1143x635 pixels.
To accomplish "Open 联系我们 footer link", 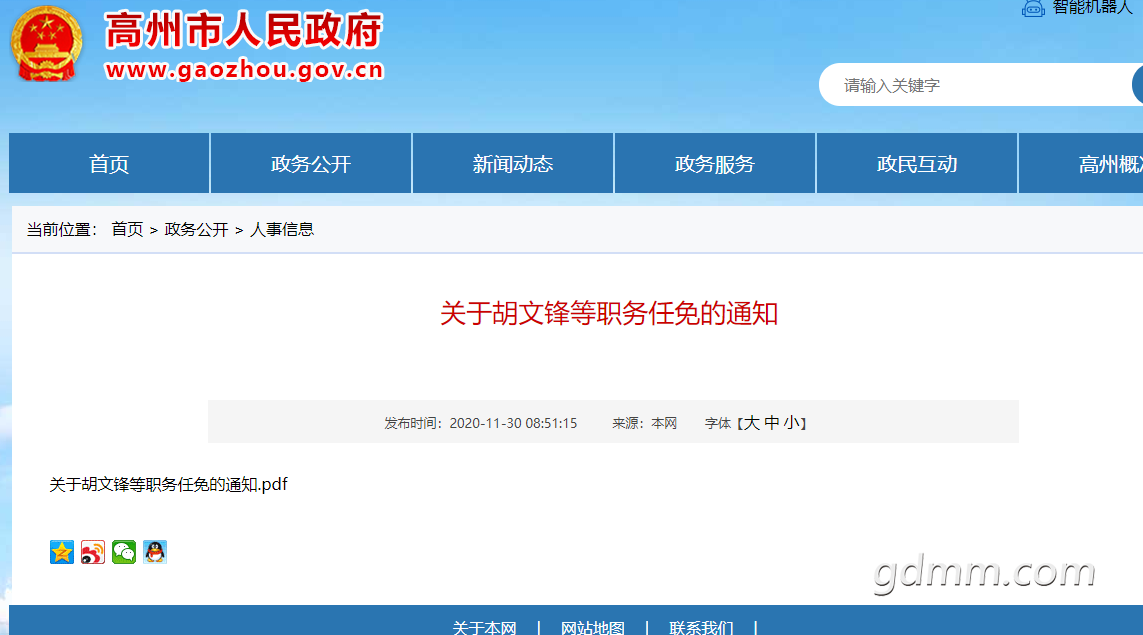I will pyautogui.click(x=701, y=628).
